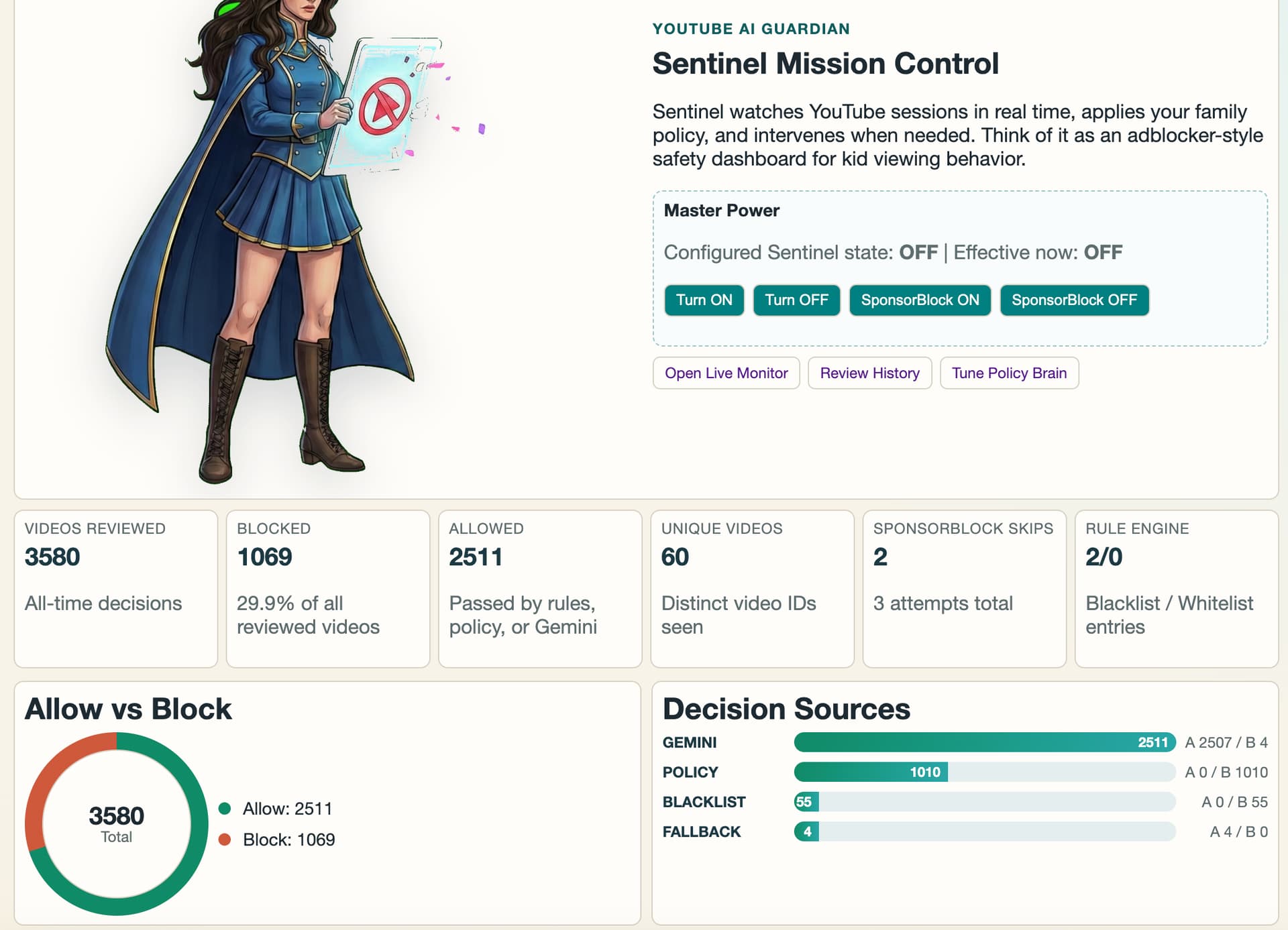
Task: Select the Blocked stat card
Action: tap(328, 588)
